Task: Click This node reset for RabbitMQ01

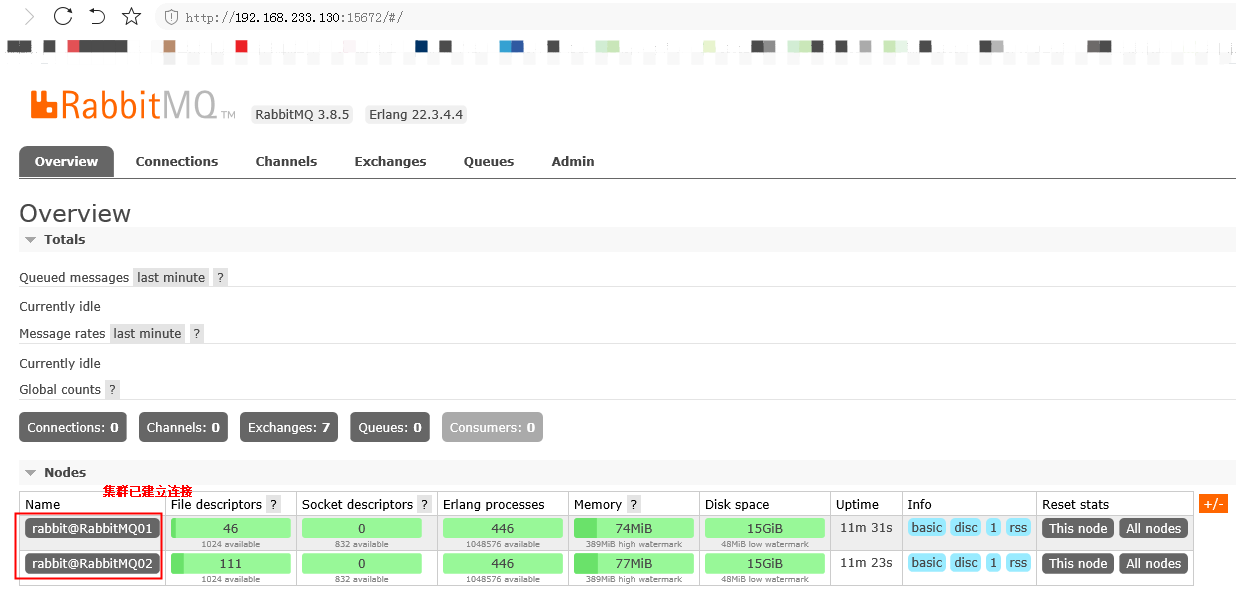Action: click(1078, 529)
